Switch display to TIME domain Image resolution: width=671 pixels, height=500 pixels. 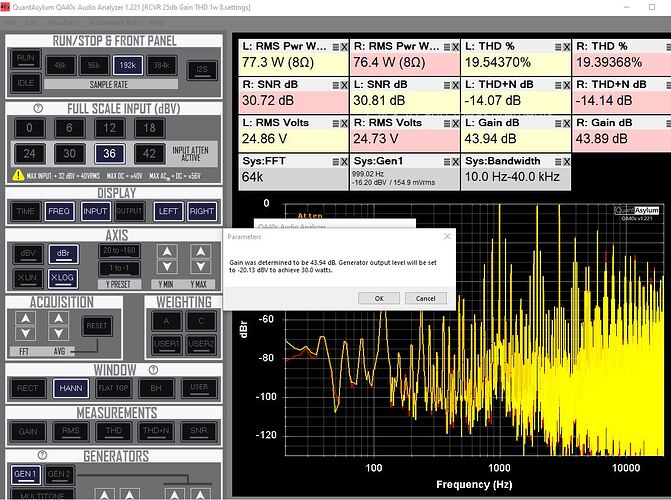point(26,211)
